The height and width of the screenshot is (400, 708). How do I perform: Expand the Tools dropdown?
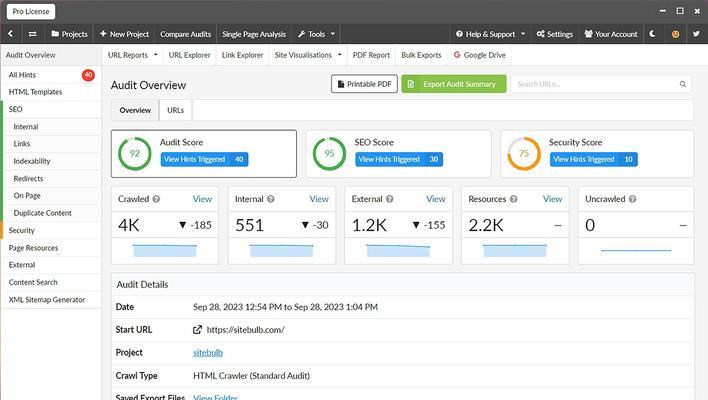tap(316, 34)
